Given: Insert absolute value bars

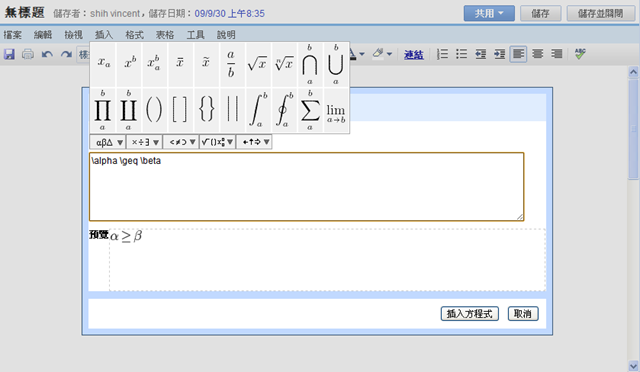Looking at the screenshot, I should pyautogui.click(x=232, y=110).
